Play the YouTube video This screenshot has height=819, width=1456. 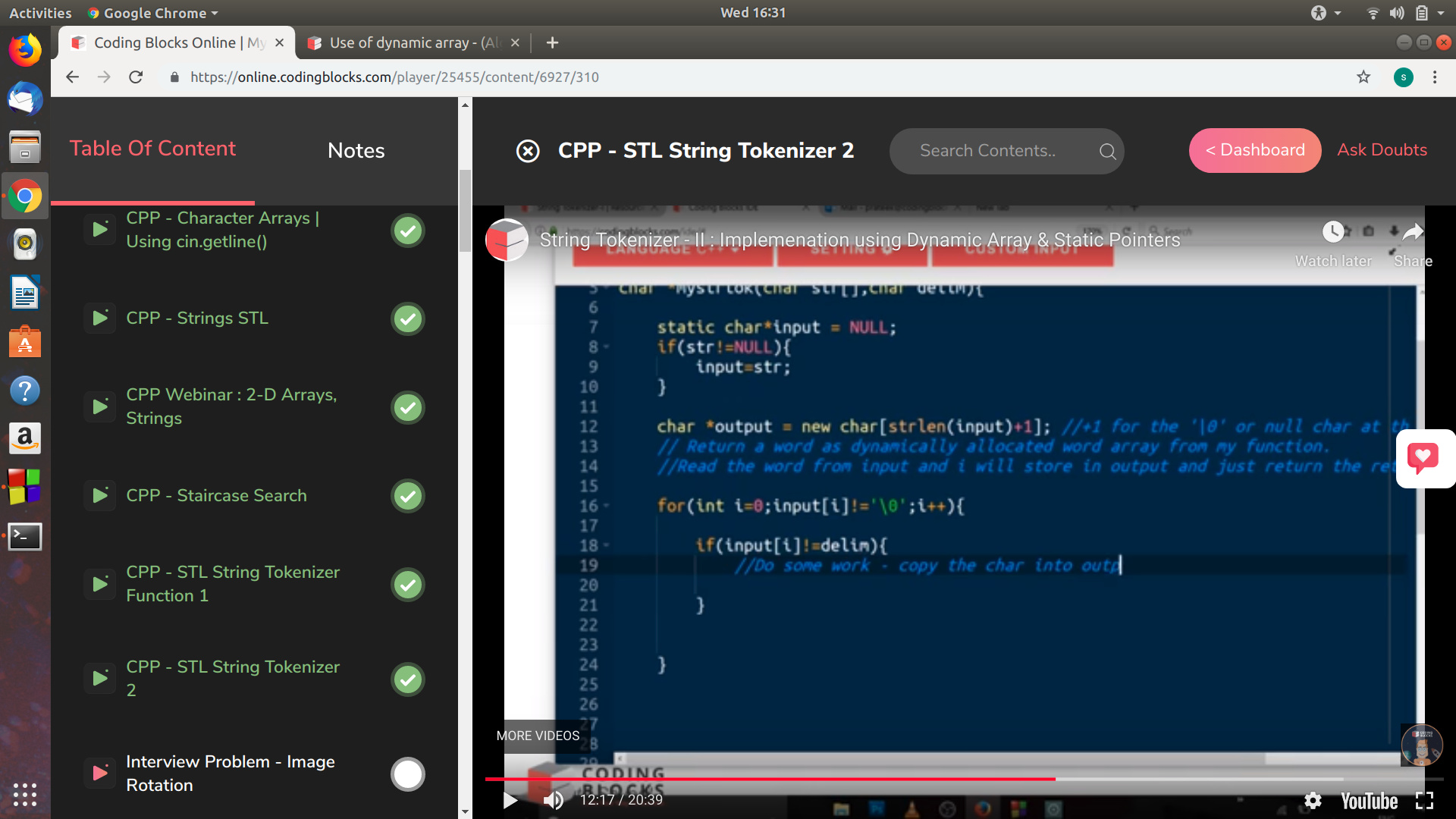[x=510, y=800]
